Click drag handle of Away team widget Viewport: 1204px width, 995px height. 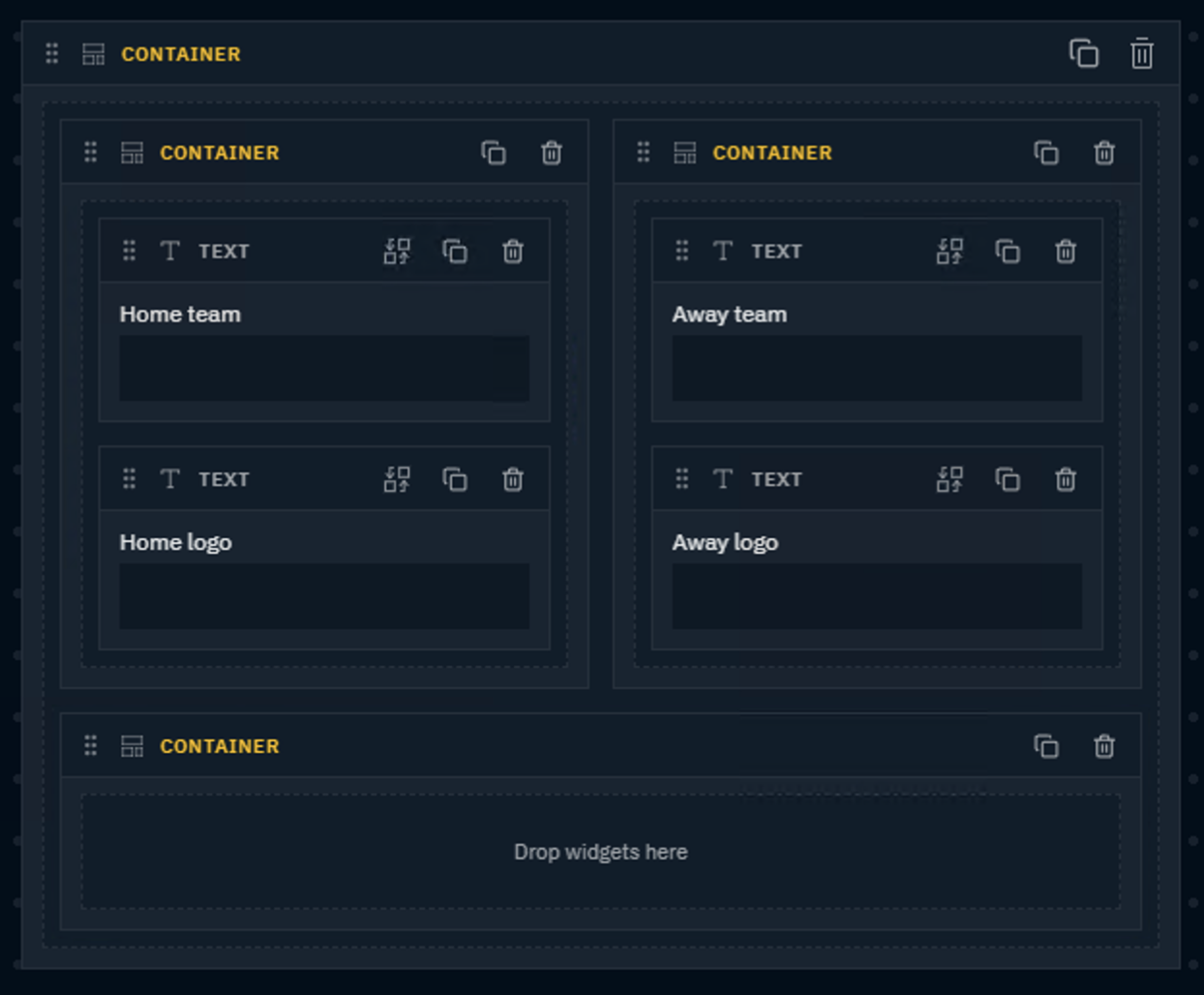coord(682,251)
